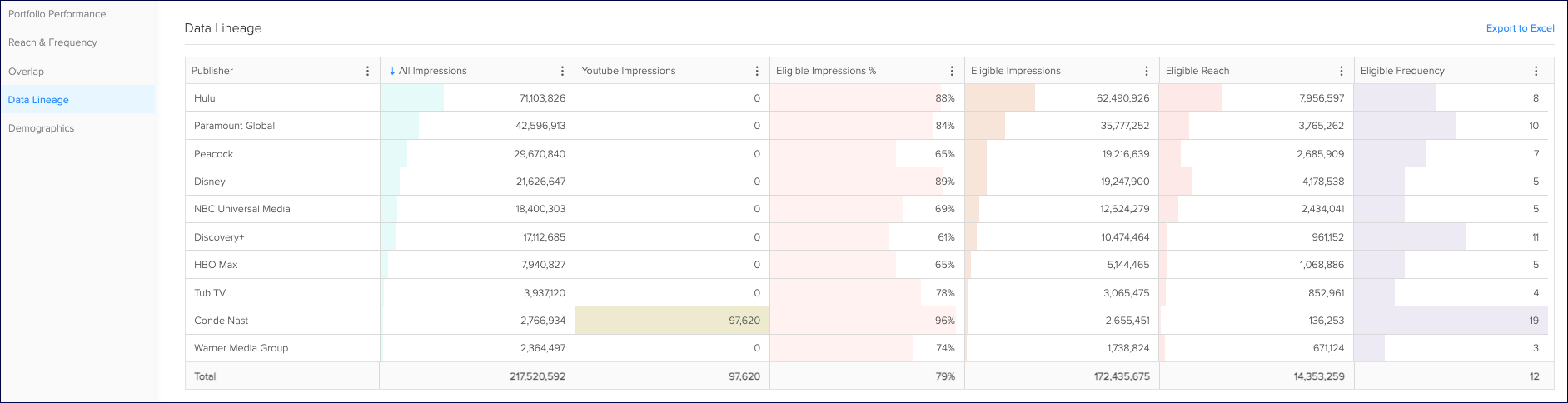Select the Hulu publisher row
1568x403 pixels.
(866, 98)
